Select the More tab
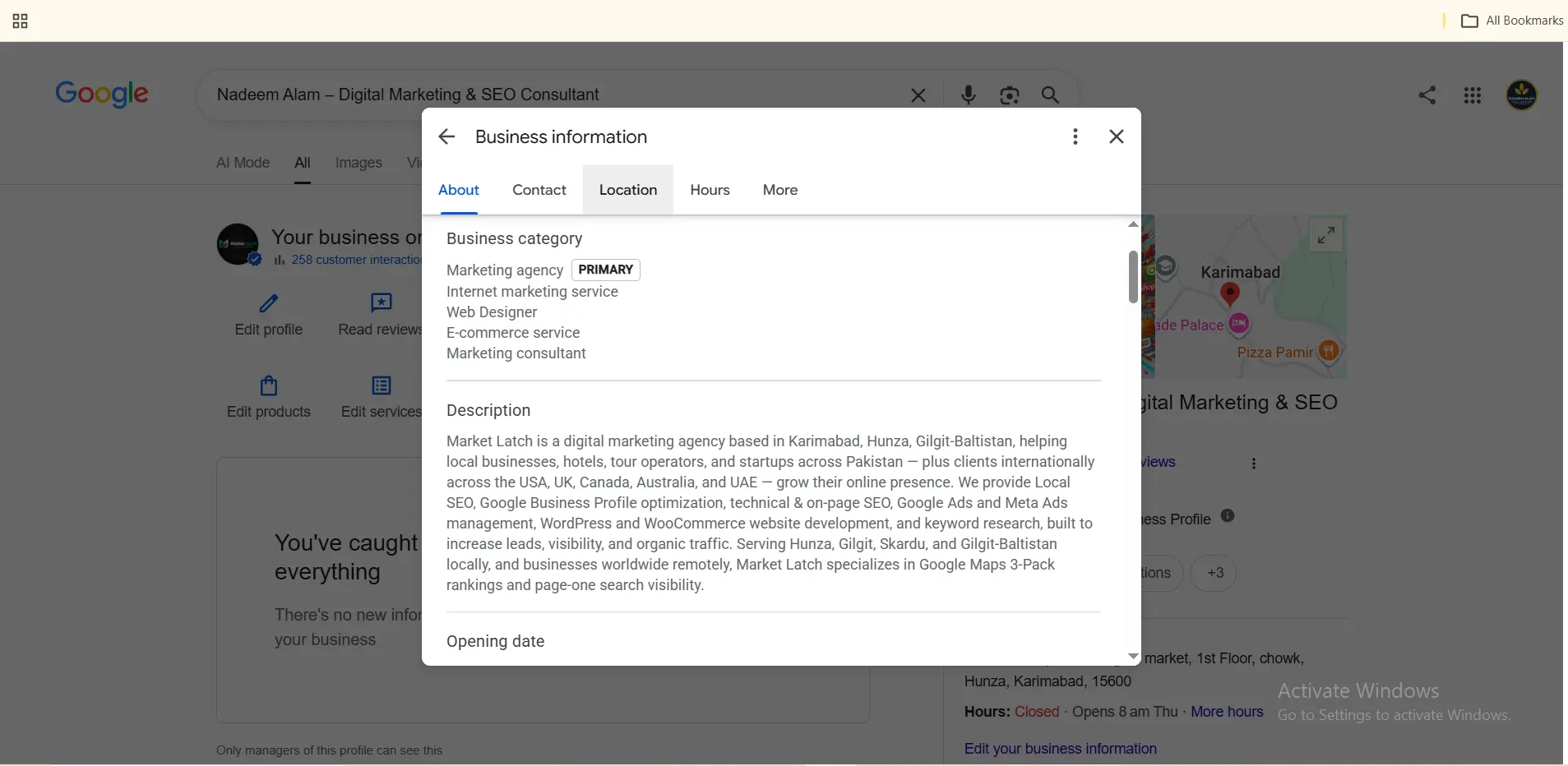Image resolution: width=1568 pixels, height=766 pixels. pos(780,190)
